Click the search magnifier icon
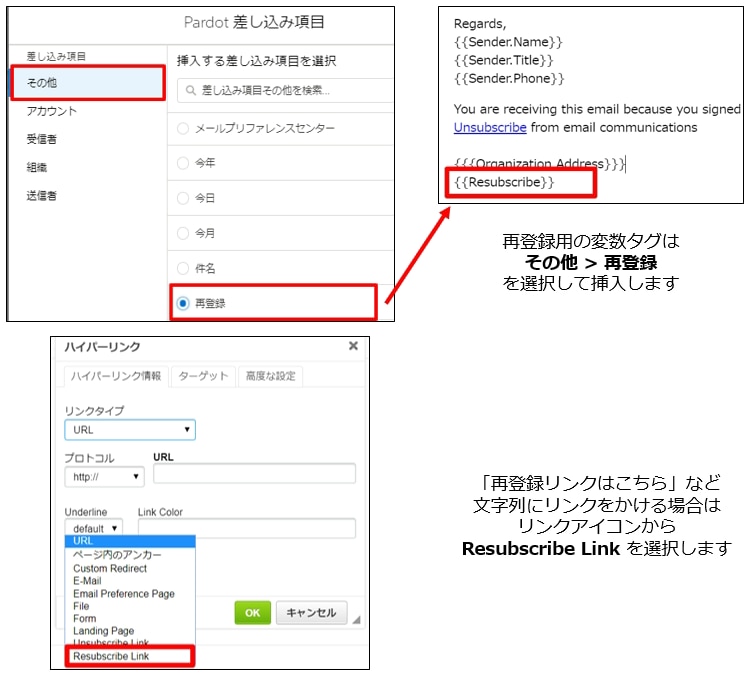Viewport: 750px width, 674px height. (x=190, y=90)
